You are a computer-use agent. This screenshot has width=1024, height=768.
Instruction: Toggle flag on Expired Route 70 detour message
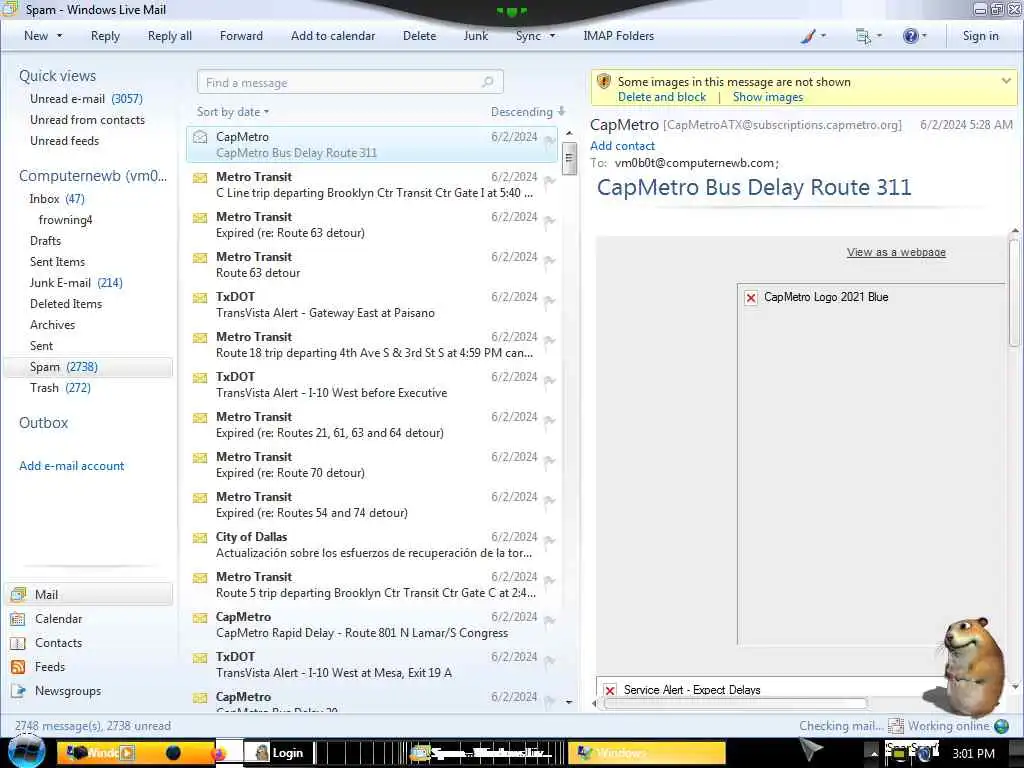[x=549, y=461]
